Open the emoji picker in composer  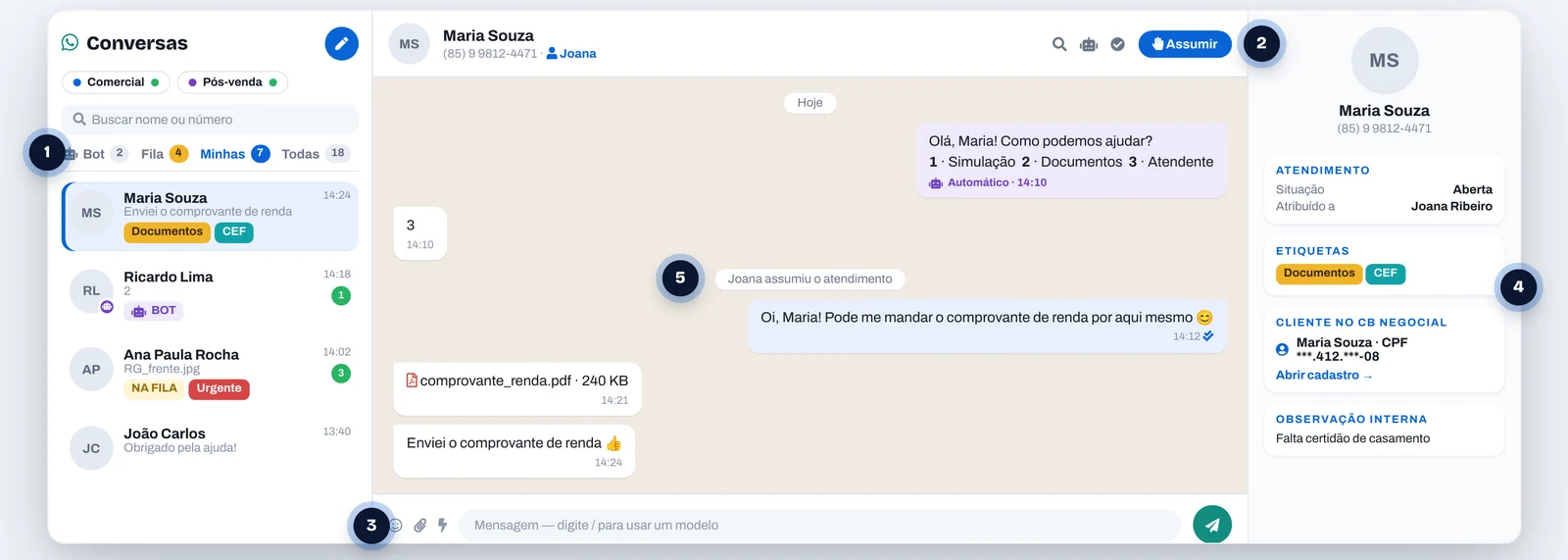point(396,526)
